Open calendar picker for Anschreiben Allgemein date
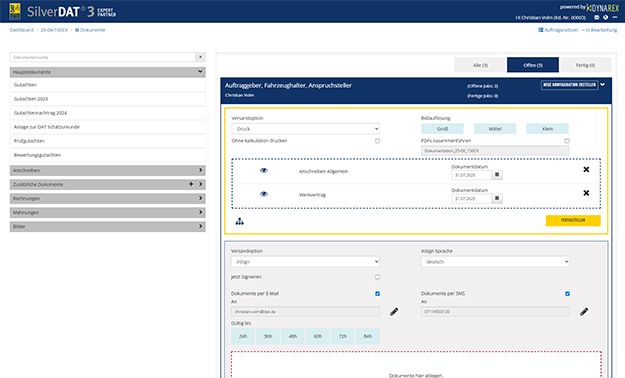 [x=497, y=175]
